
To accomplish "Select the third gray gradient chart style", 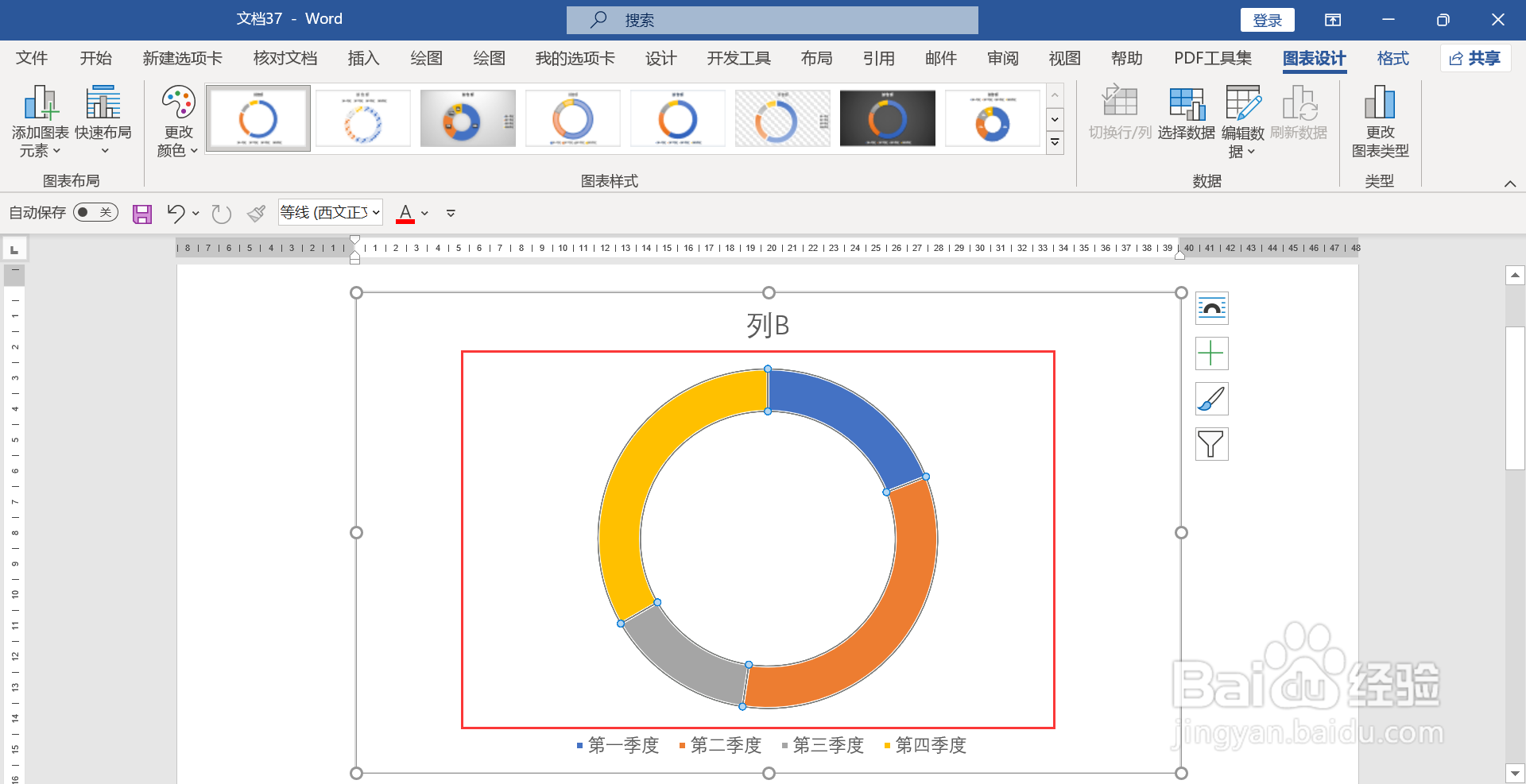I will pyautogui.click(x=468, y=118).
